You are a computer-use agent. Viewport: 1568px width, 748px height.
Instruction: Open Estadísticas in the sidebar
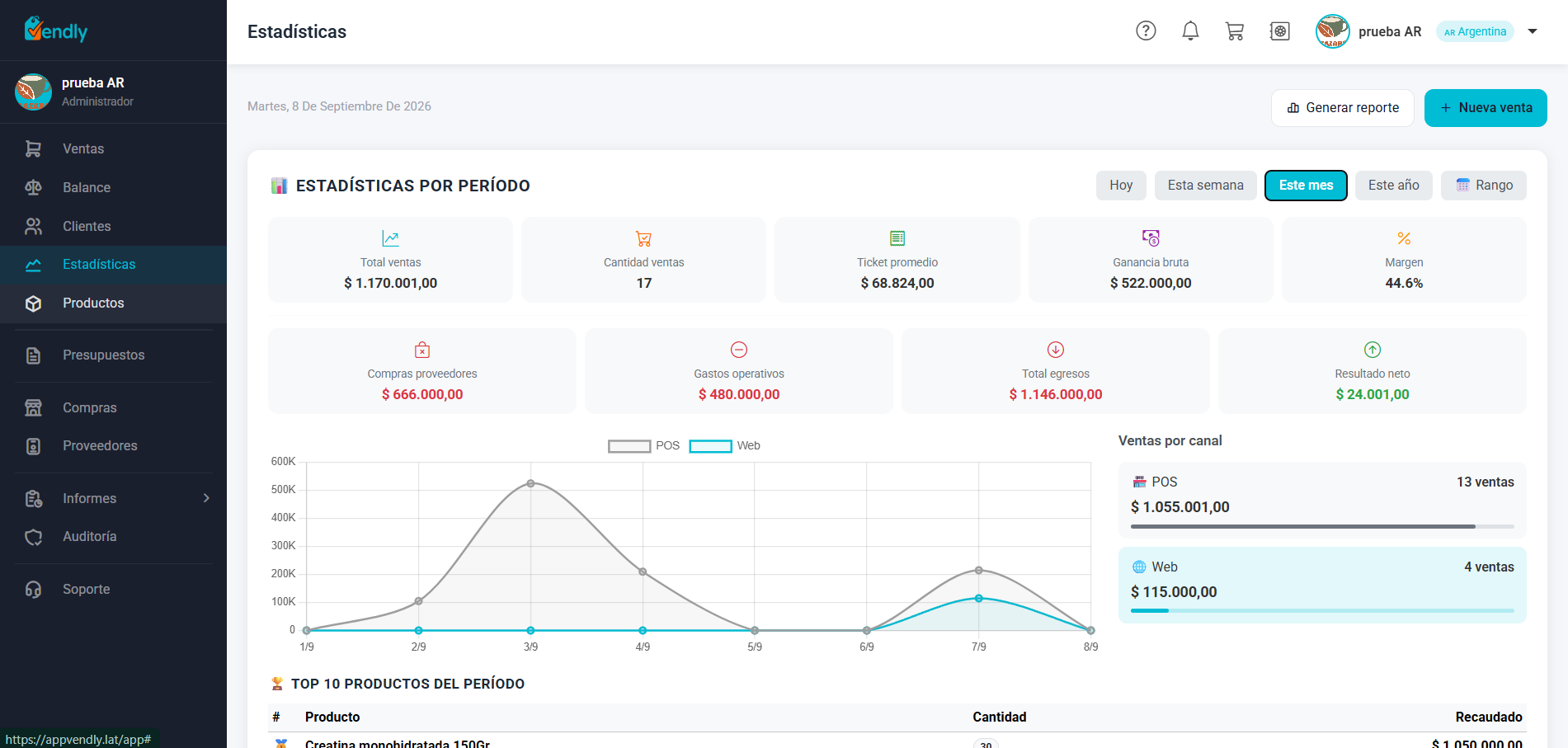[113, 265]
